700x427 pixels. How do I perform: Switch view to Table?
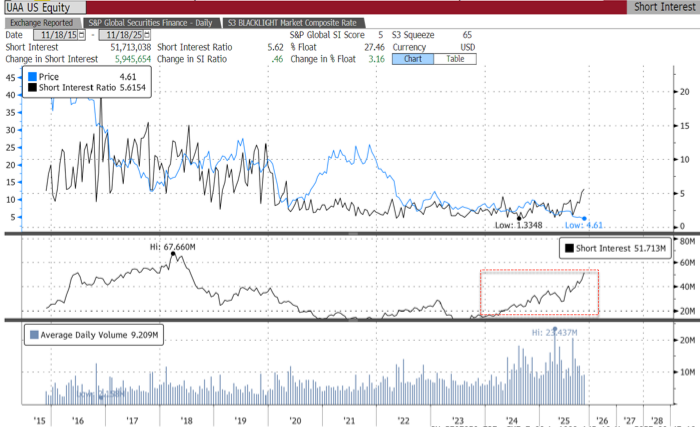click(454, 59)
